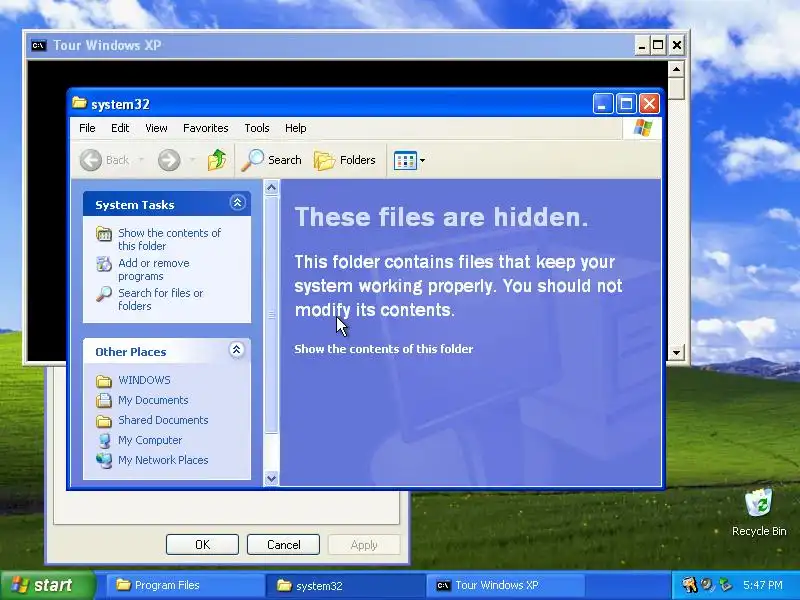Screen dimensions: 800x600
Task: Click the sidebar scrollbar thumb
Action: tap(271, 315)
